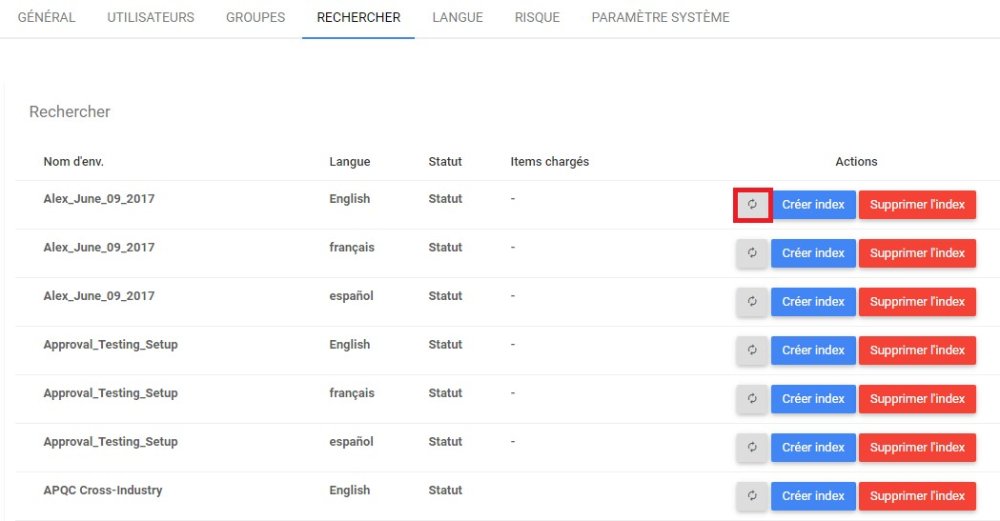Refresh status for Alex_June_09_2017 English row
This screenshot has height=521, width=1000.
tap(752, 205)
